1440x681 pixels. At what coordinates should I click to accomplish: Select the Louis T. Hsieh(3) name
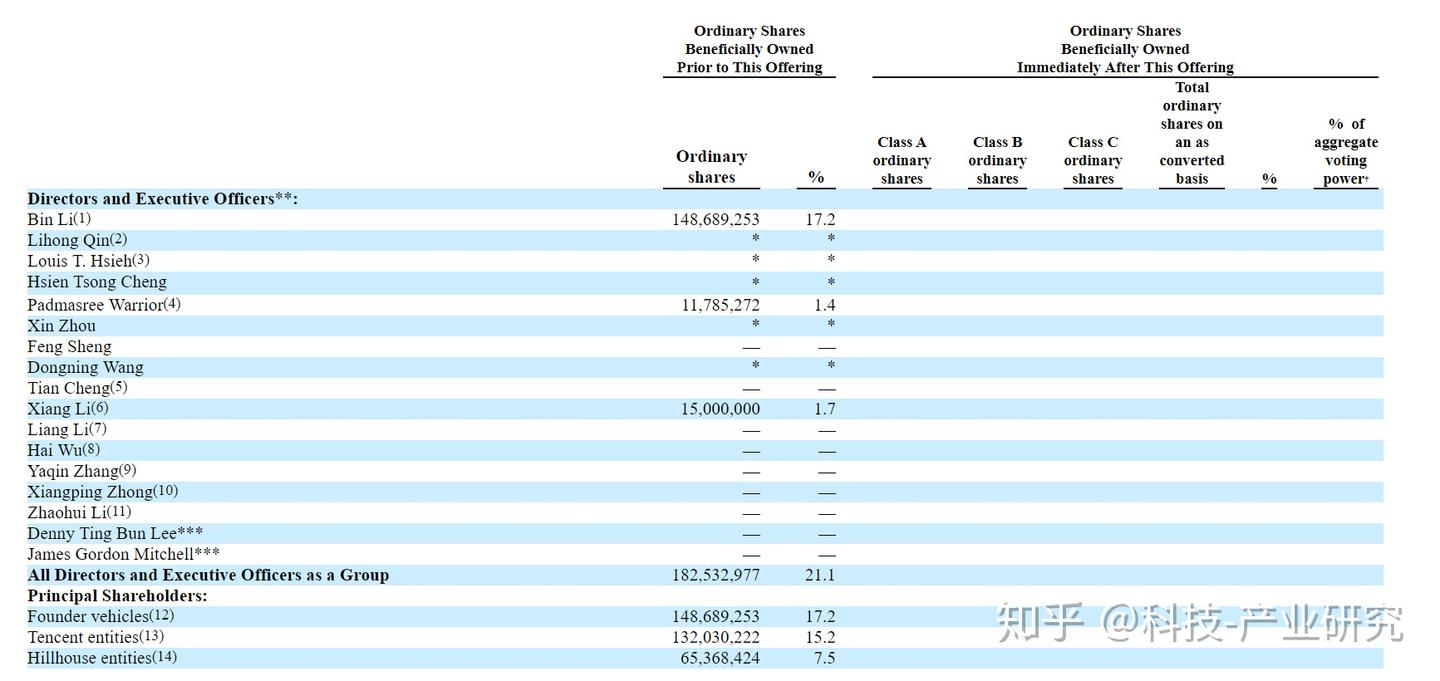[x=88, y=261]
